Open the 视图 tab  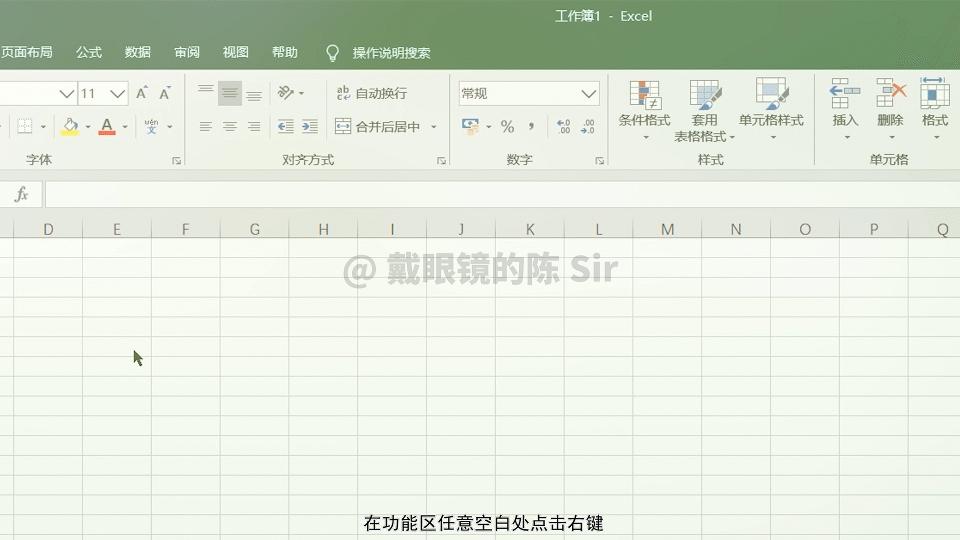coord(236,53)
